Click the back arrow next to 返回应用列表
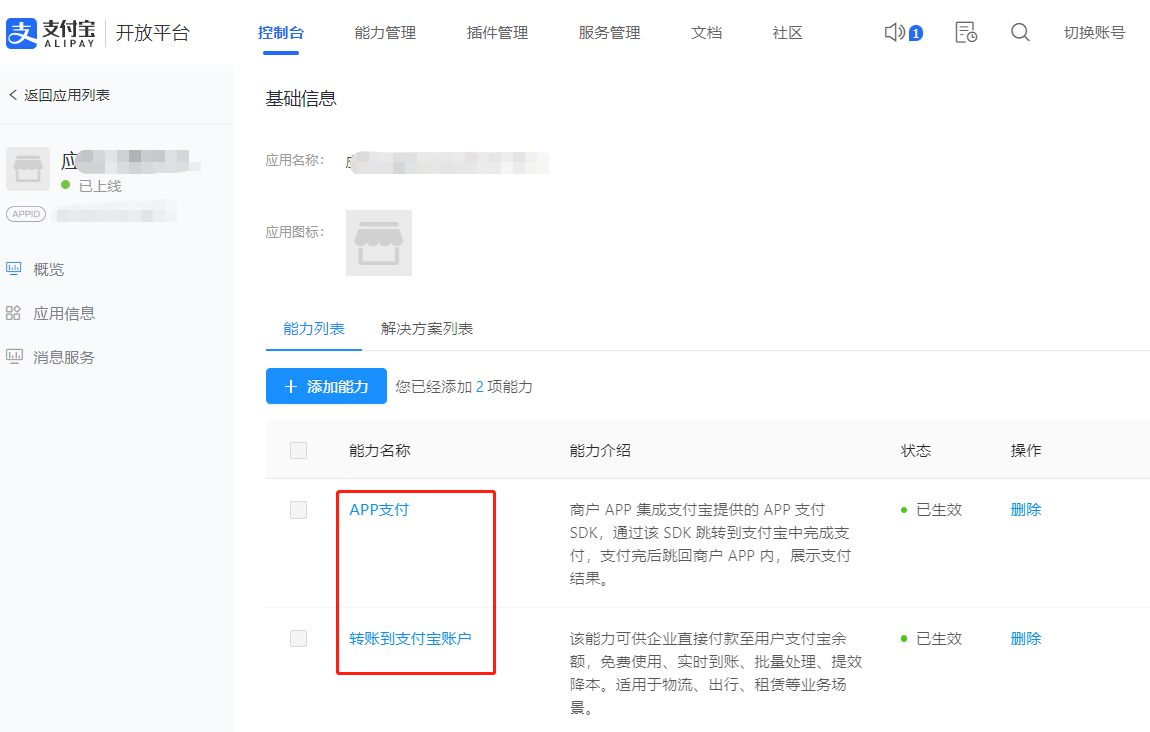 coord(12,95)
